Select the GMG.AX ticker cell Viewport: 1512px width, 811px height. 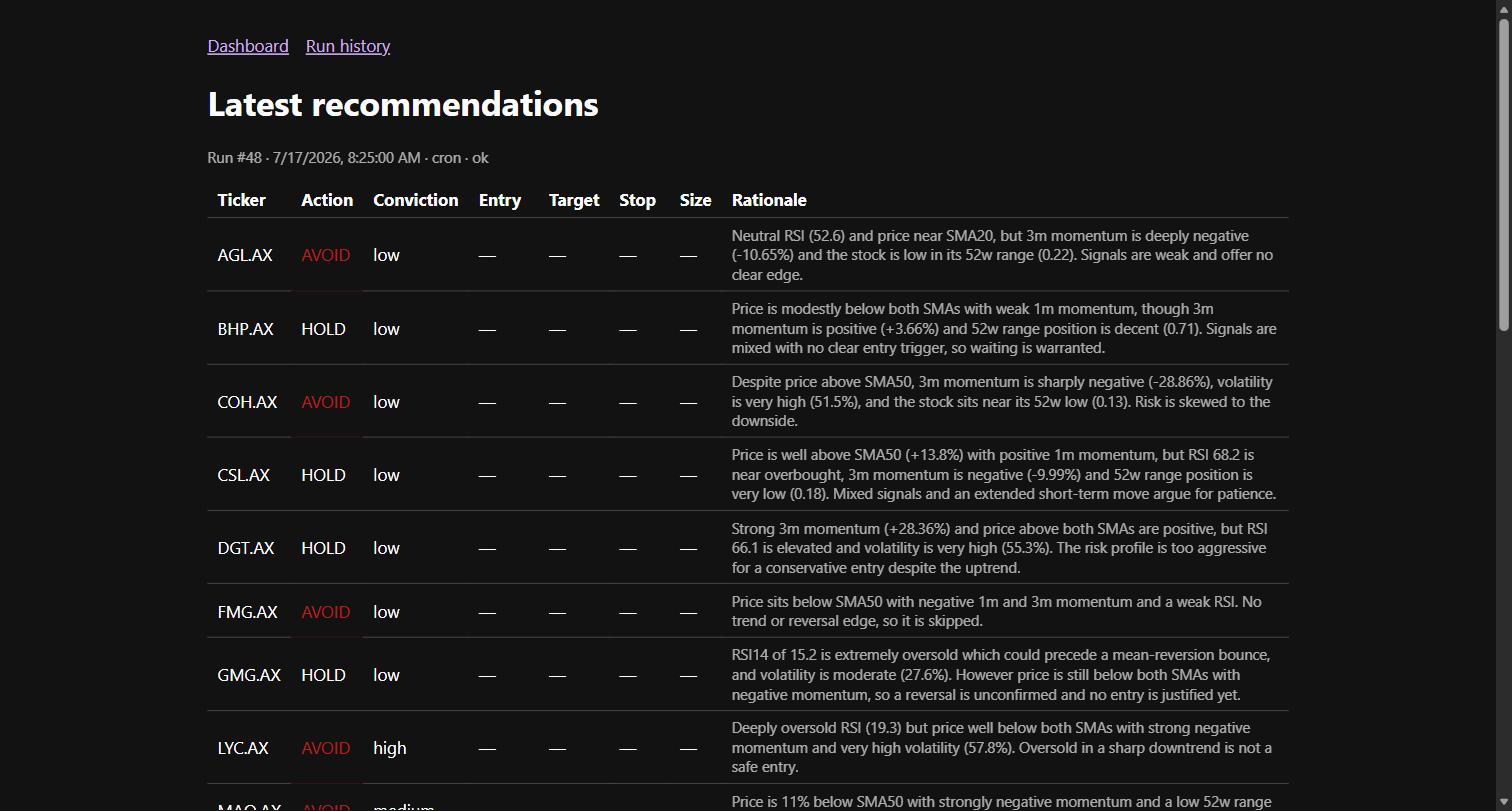coord(249,675)
